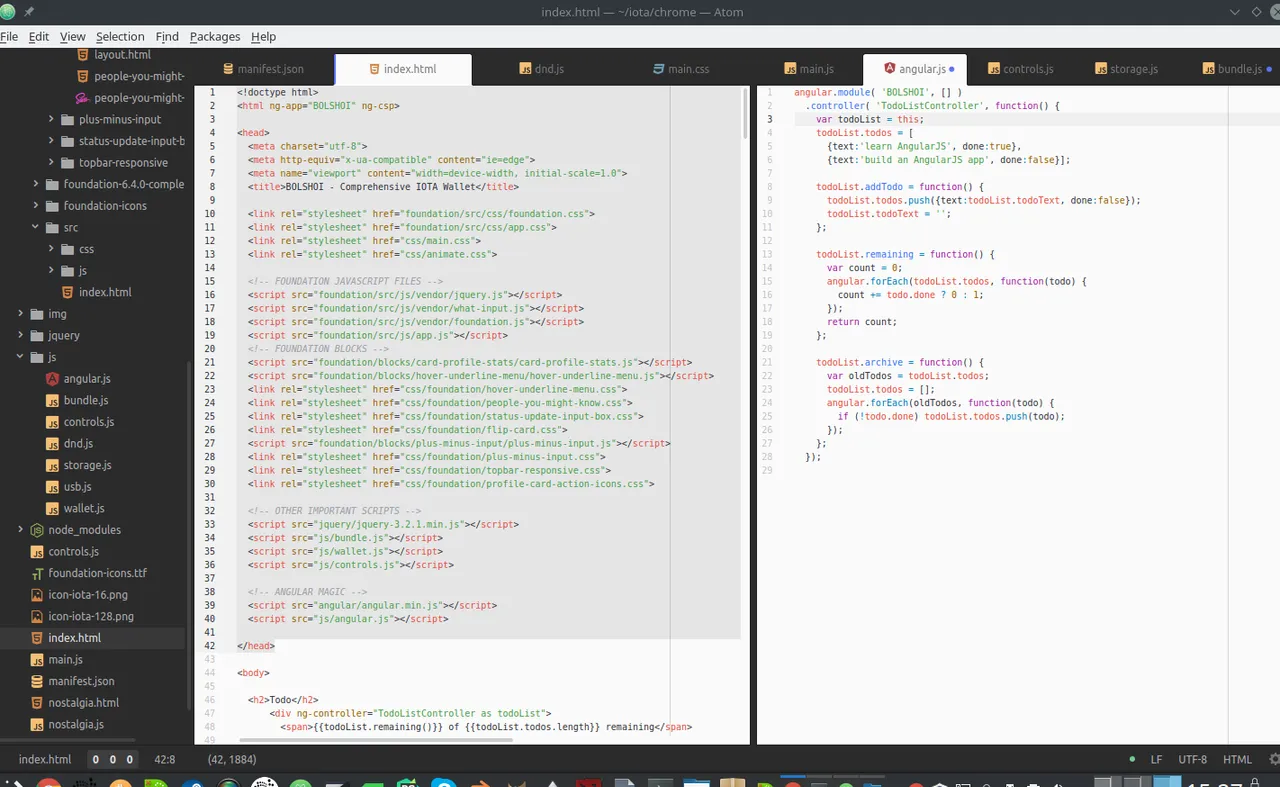Click index.html file name in status bar
Image resolution: width=1280 pixels, height=787 pixels.
click(x=45, y=760)
